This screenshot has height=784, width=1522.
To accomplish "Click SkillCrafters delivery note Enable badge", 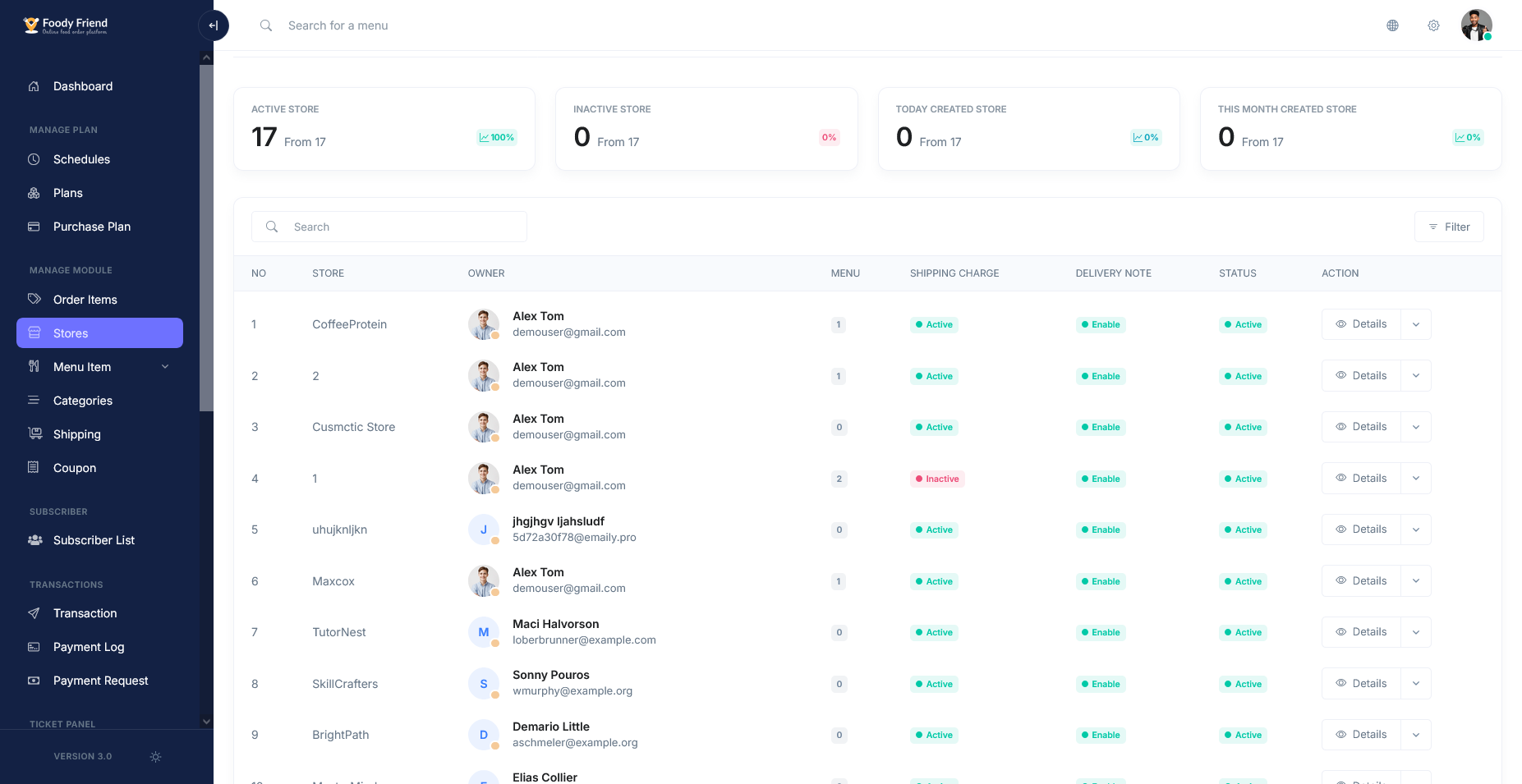I will [1101, 684].
